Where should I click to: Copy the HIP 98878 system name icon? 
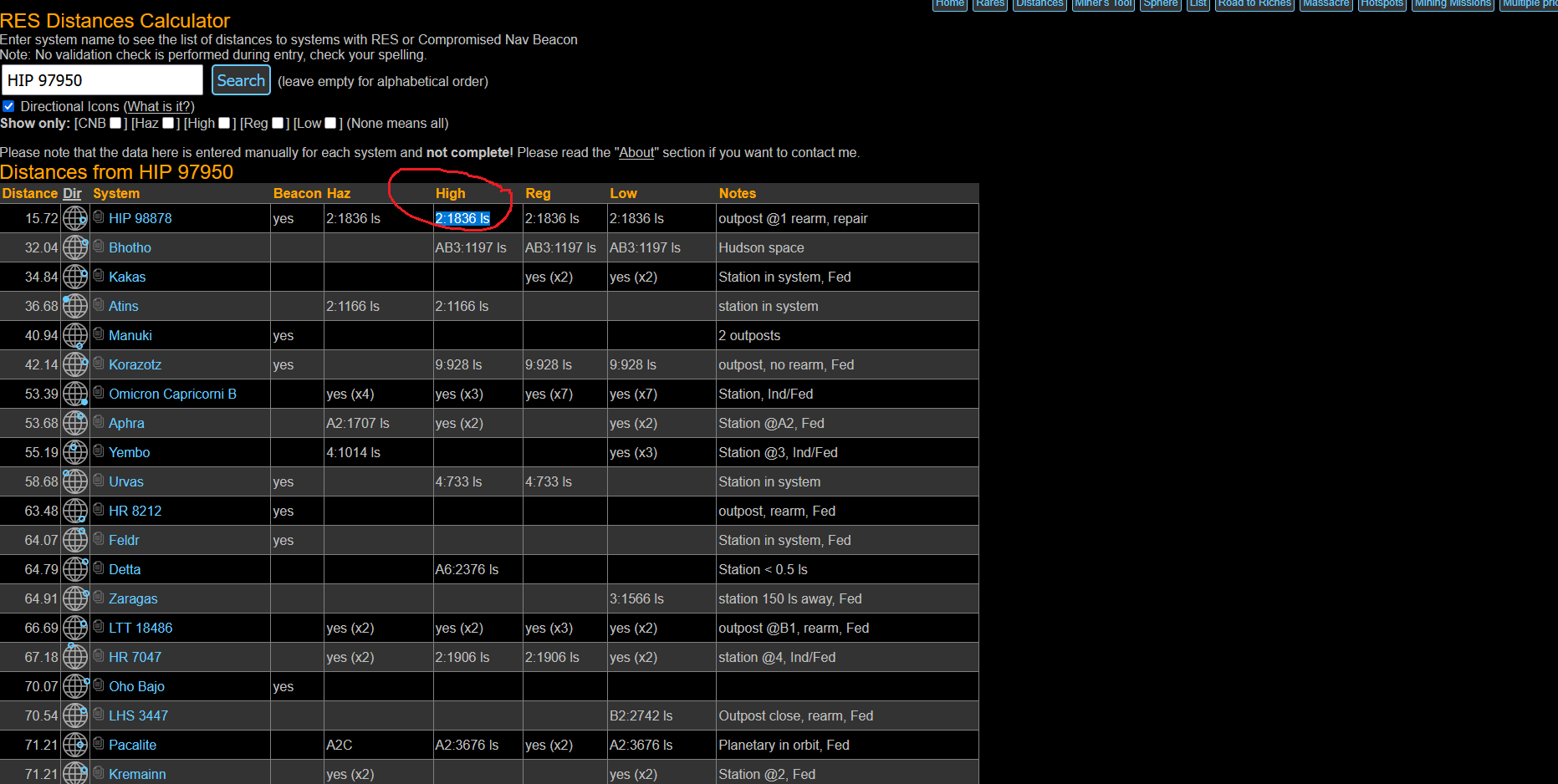coord(99,217)
